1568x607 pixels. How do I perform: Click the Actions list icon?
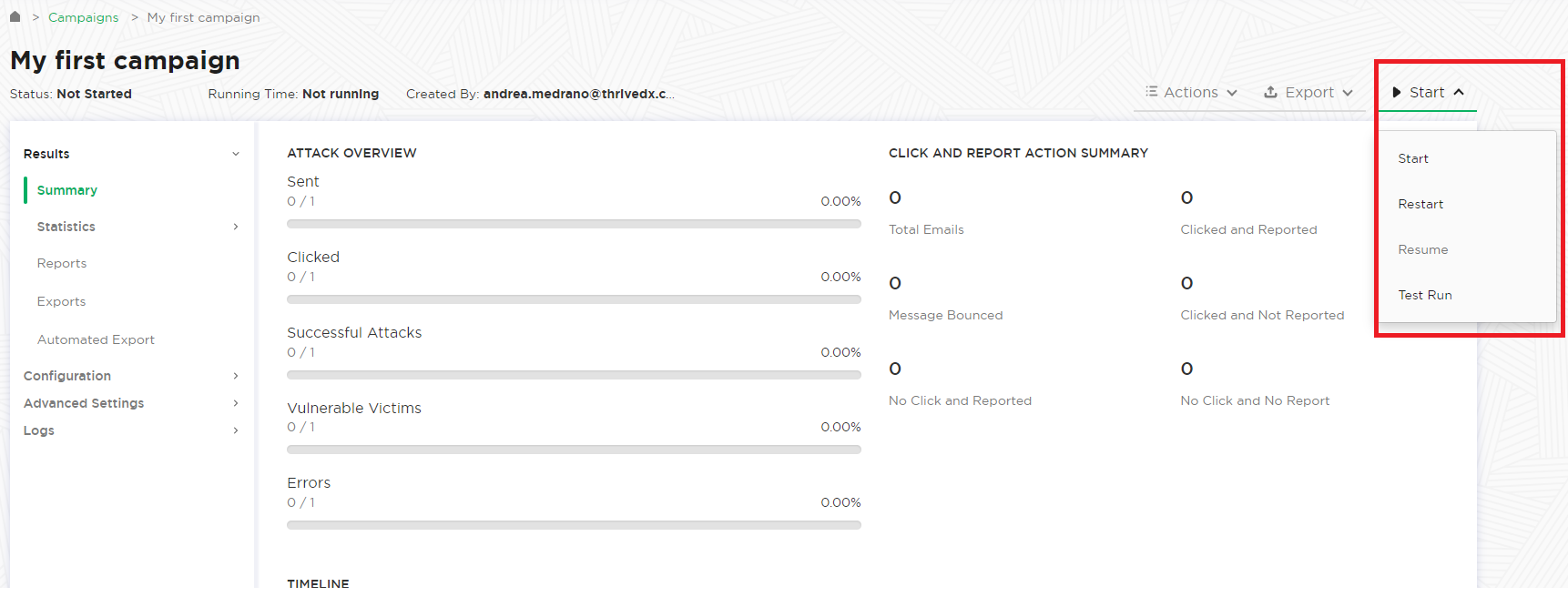click(1151, 92)
